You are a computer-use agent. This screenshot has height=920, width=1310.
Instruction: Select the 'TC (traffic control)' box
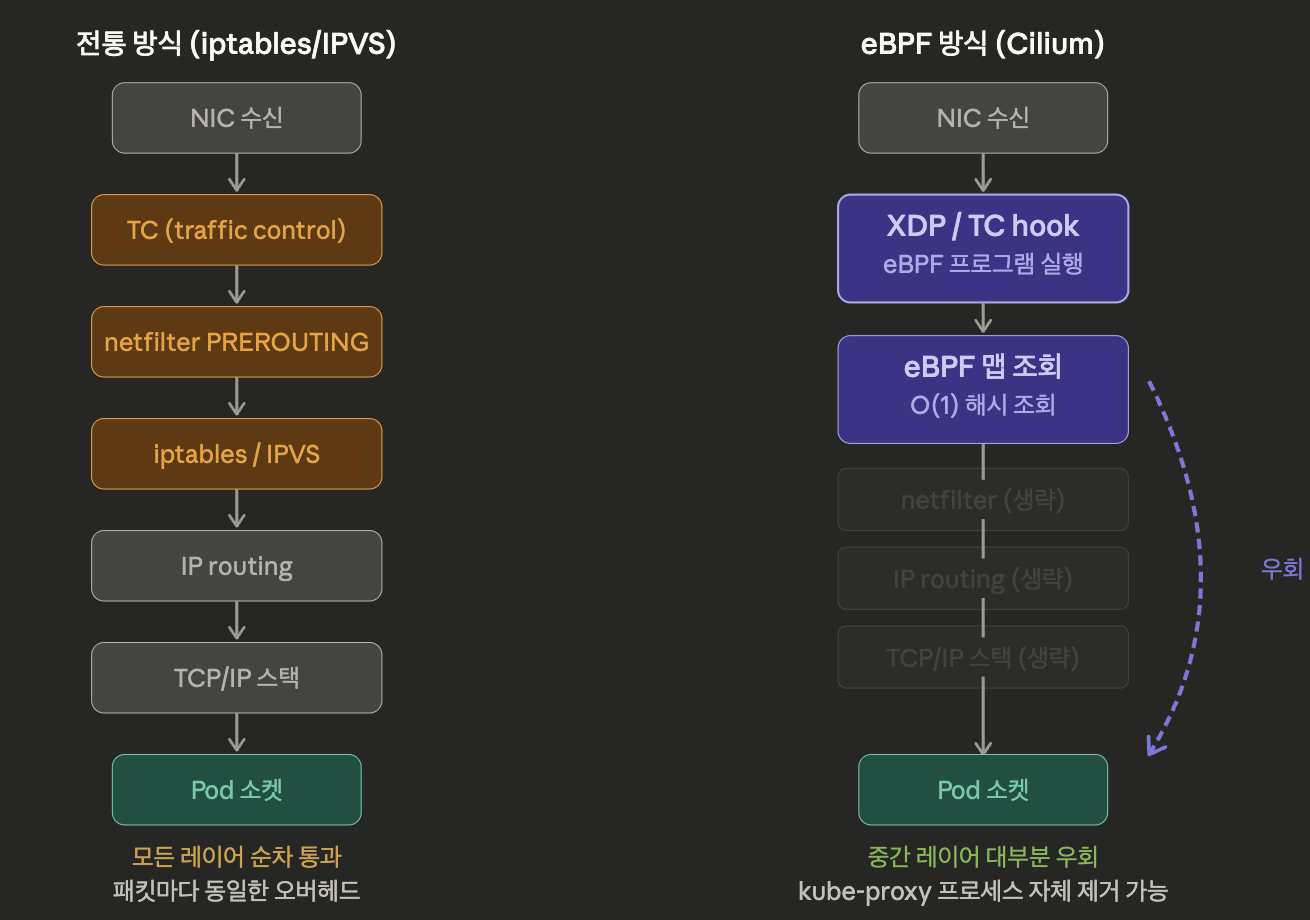click(x=236, y=230)
